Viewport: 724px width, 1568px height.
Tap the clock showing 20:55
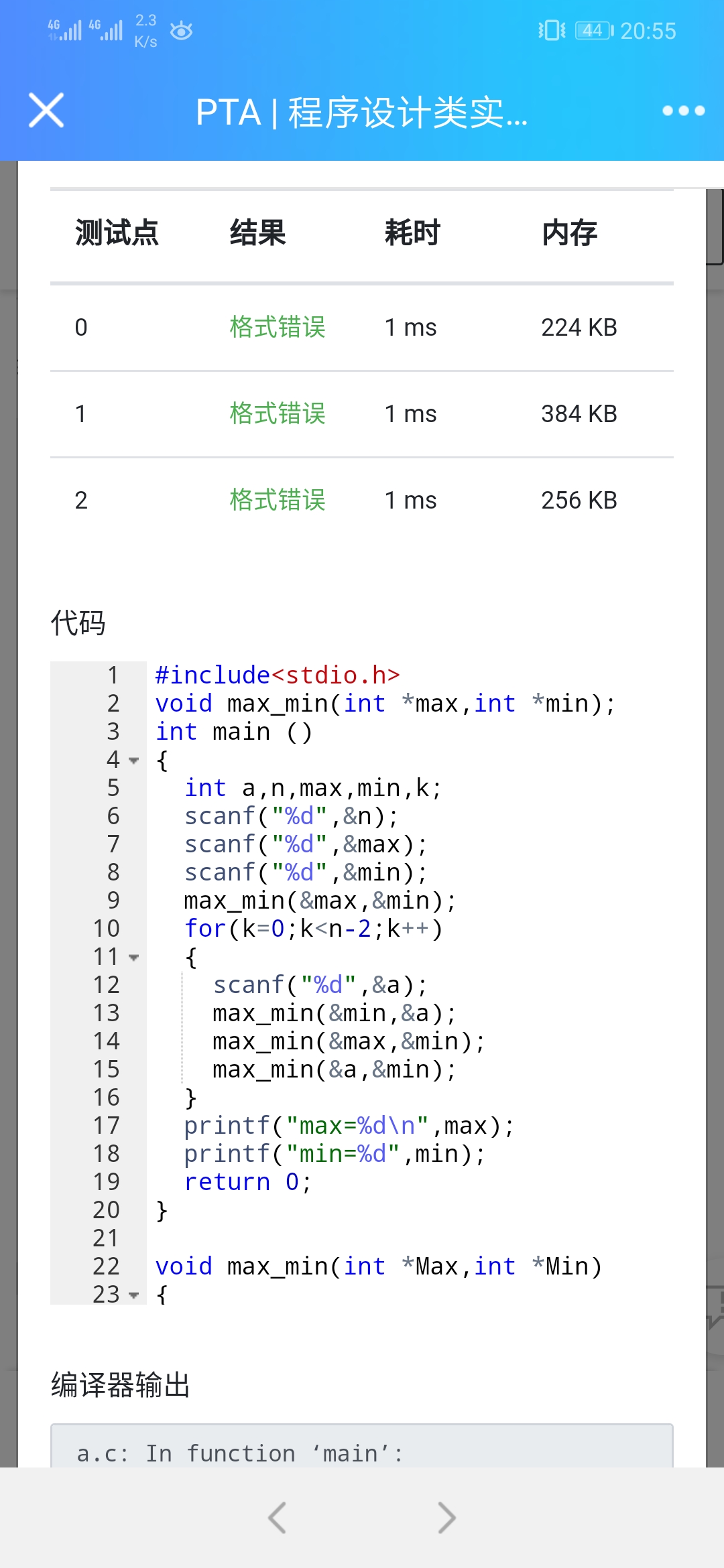[x=648, y=31]
